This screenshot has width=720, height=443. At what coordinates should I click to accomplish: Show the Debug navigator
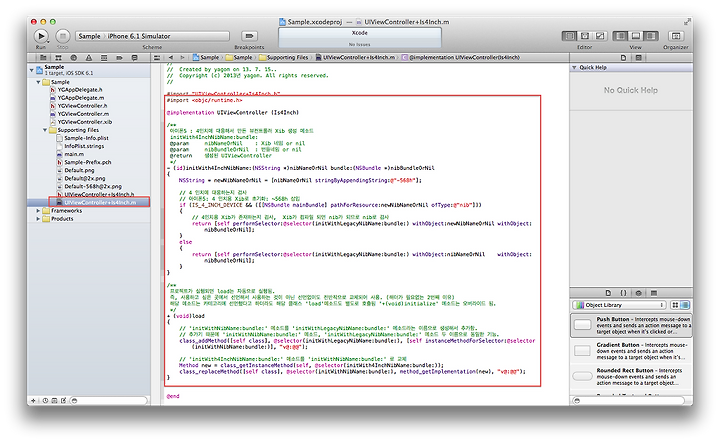(x=104, y=58)
